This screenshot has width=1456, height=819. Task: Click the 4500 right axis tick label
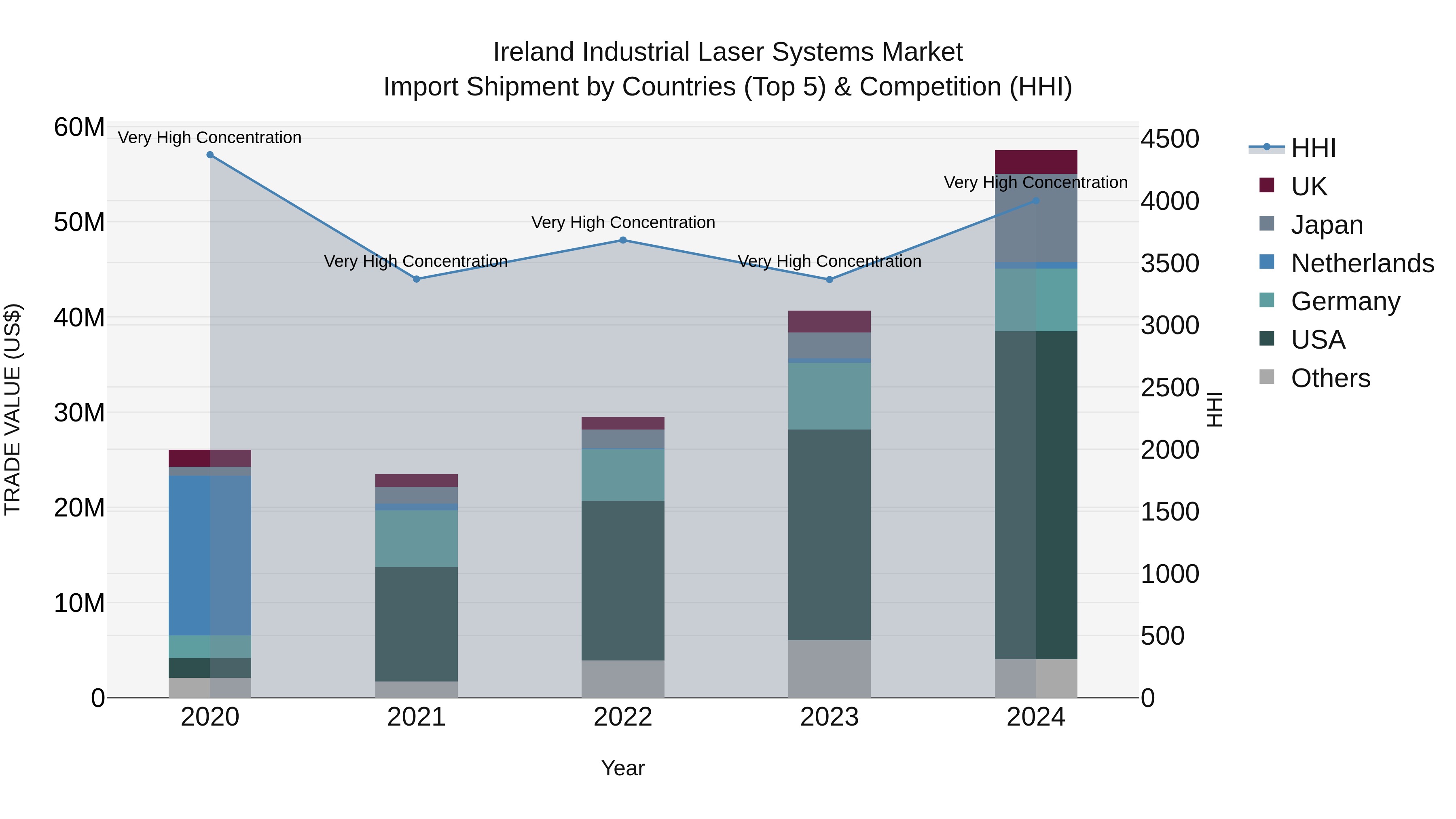[x=1170, y=139]
